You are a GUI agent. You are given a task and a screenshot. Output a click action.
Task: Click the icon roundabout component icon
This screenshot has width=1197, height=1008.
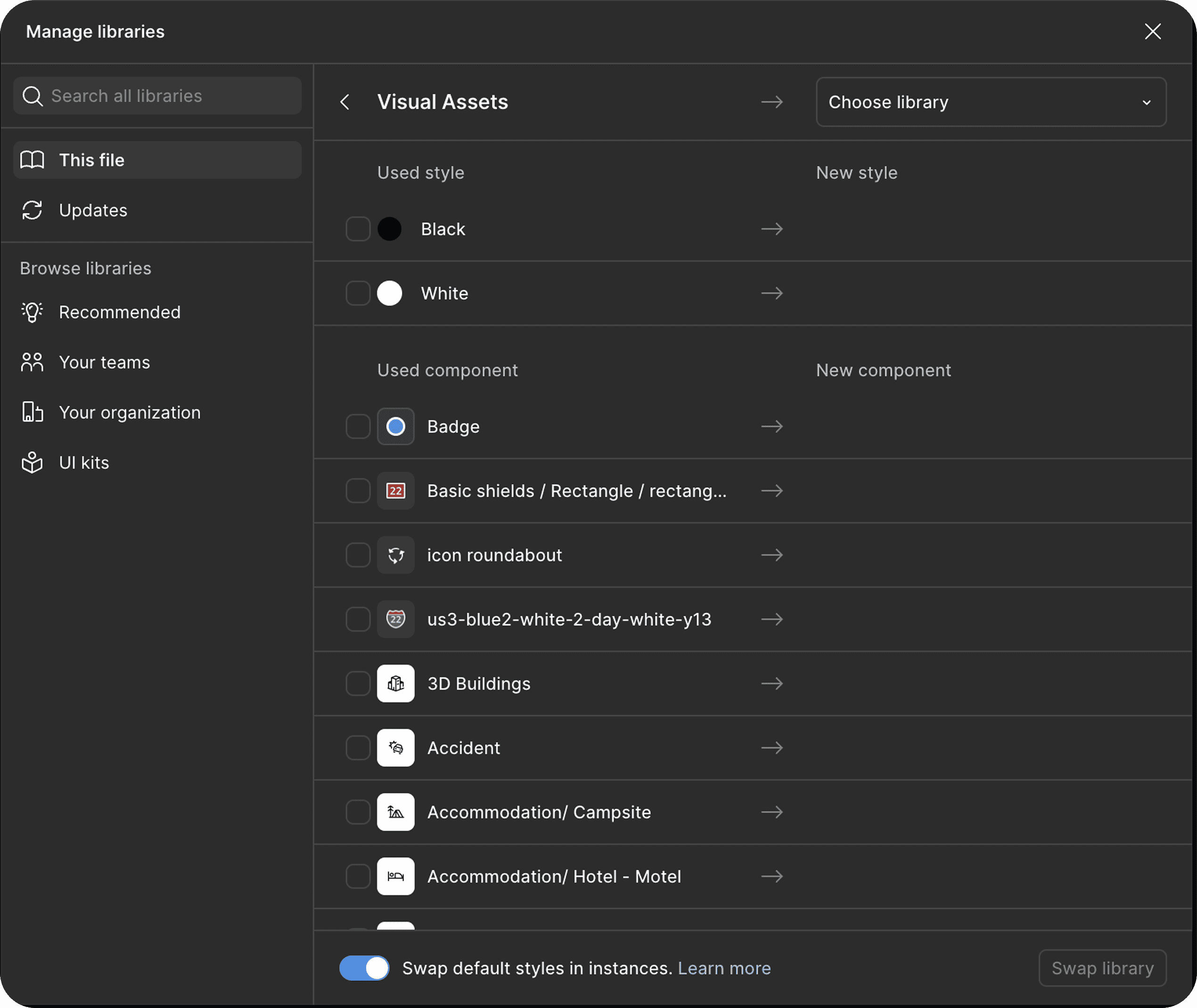click(395, 555)
